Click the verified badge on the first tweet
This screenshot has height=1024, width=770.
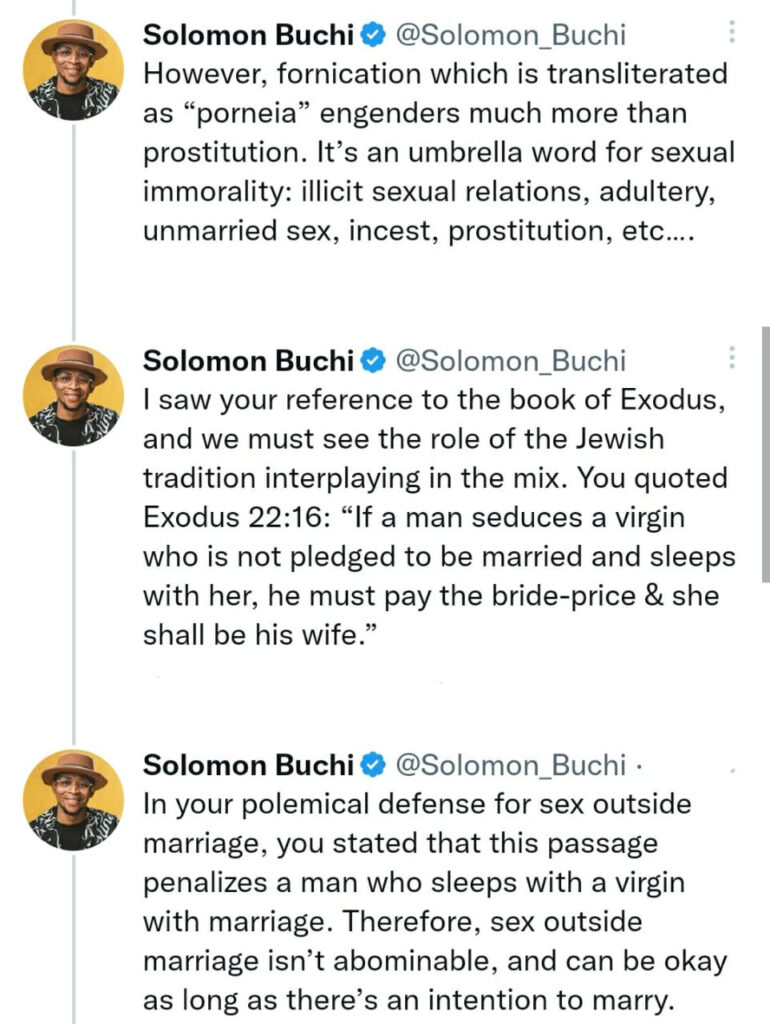[374, 35]
